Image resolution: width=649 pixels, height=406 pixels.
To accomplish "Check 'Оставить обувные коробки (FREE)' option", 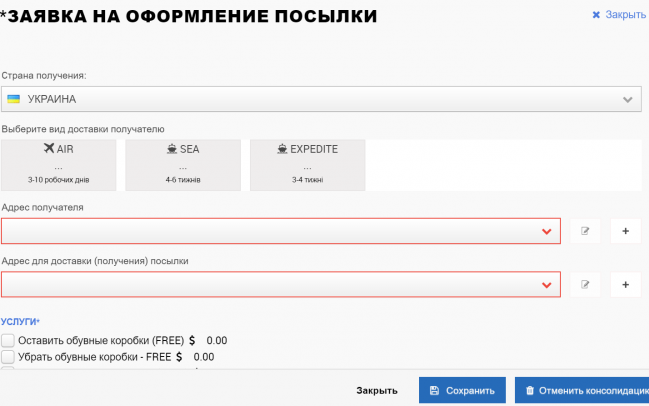I will click(8, 340).
